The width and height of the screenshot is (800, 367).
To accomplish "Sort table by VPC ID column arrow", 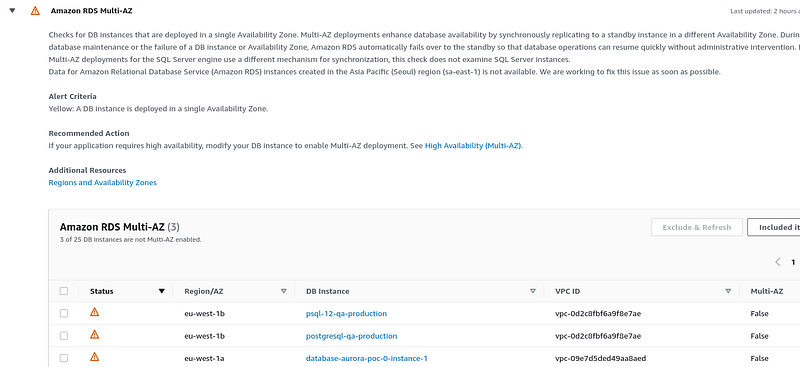I will (x=728, y=291).
